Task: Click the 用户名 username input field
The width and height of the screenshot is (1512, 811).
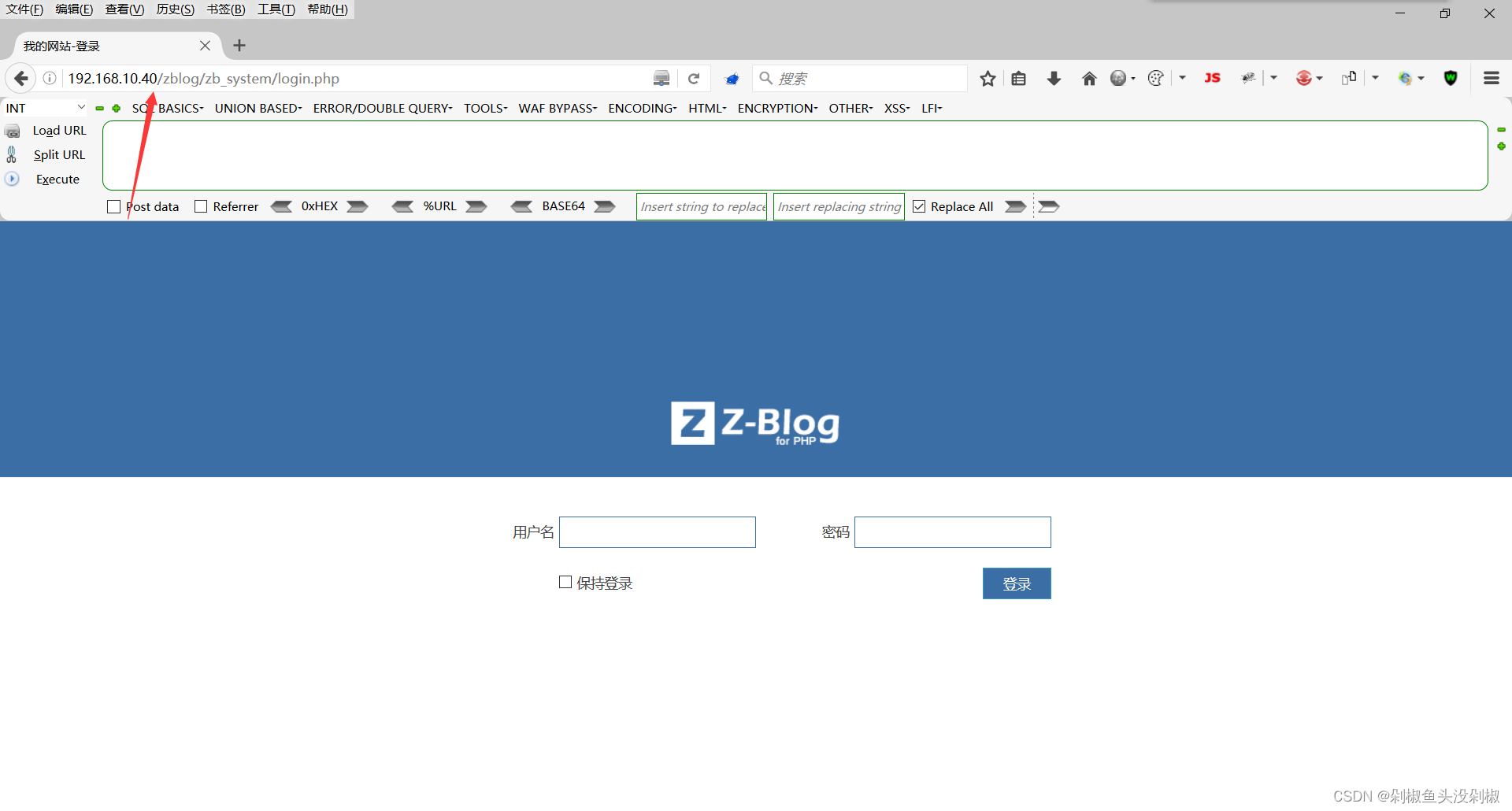Action: 658,532
